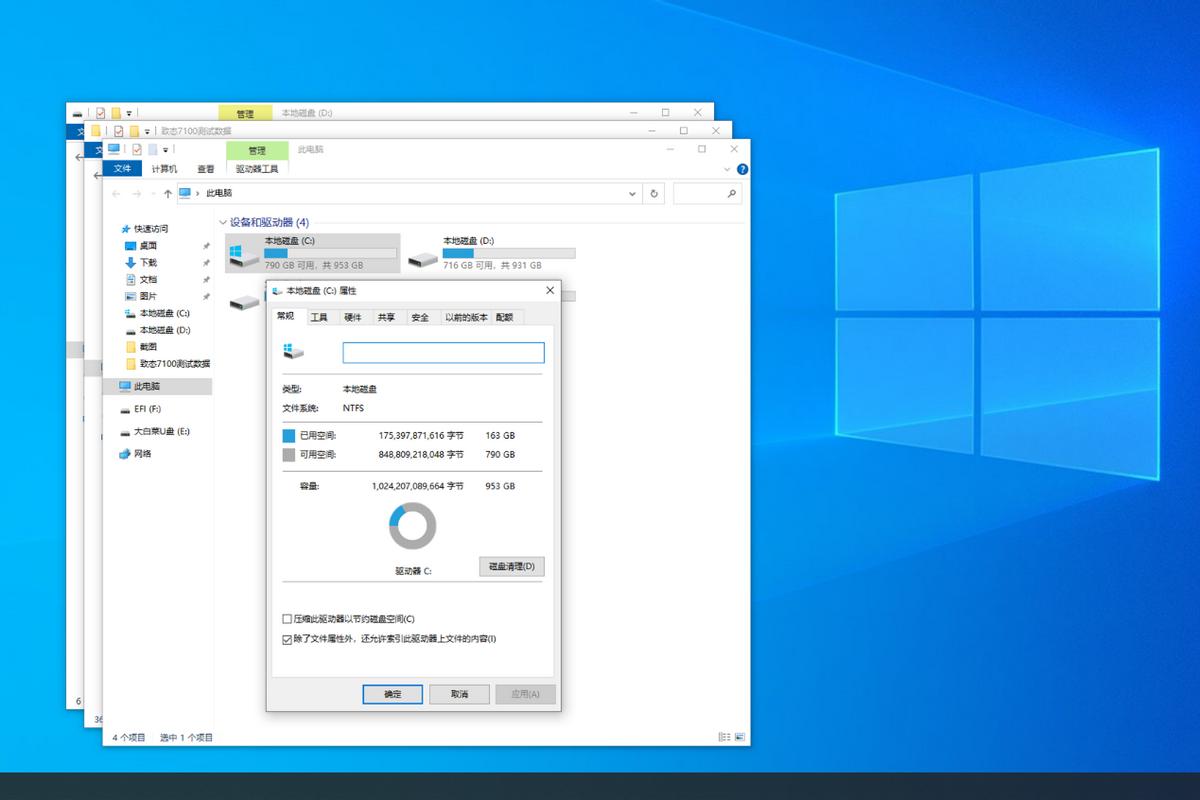This screenshot has width=1200, height=800.
Task: Open the 查看 ribbon tab
Action: click(205, 169)
